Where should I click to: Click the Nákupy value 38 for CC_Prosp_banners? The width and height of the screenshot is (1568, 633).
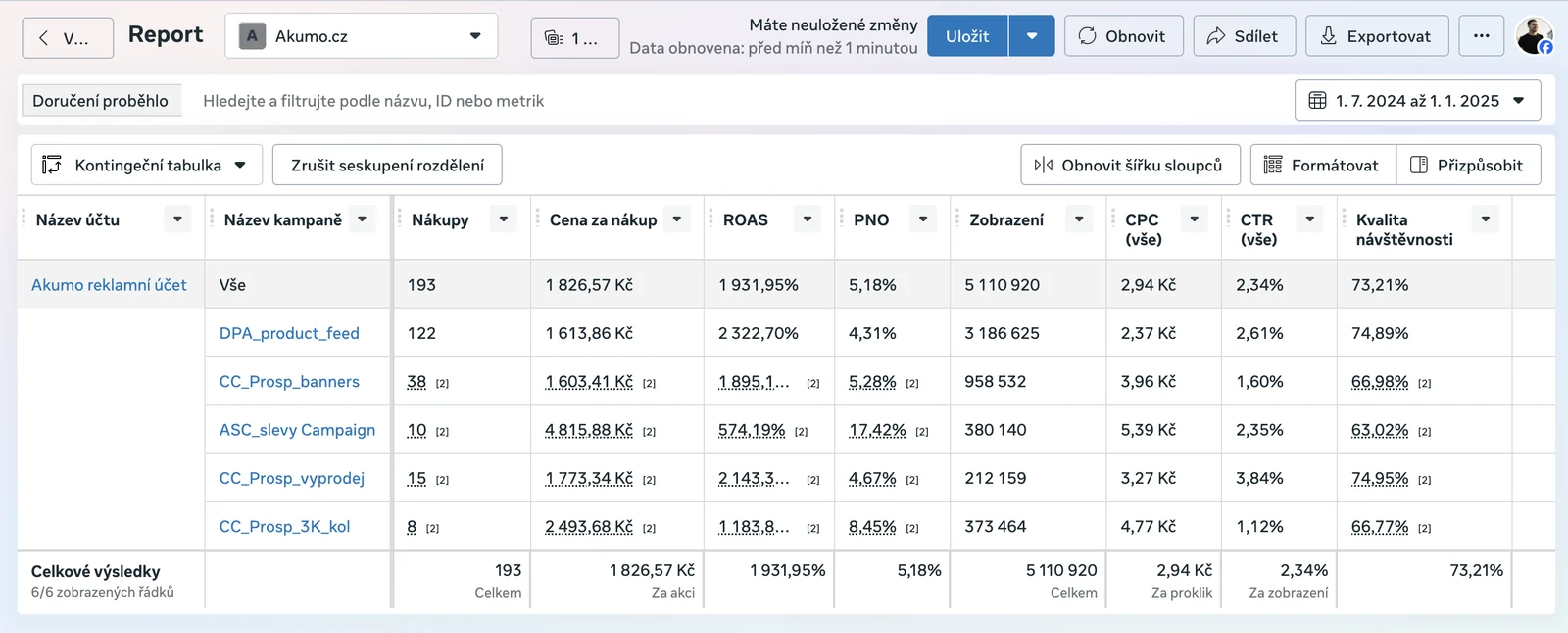(416, 382)
